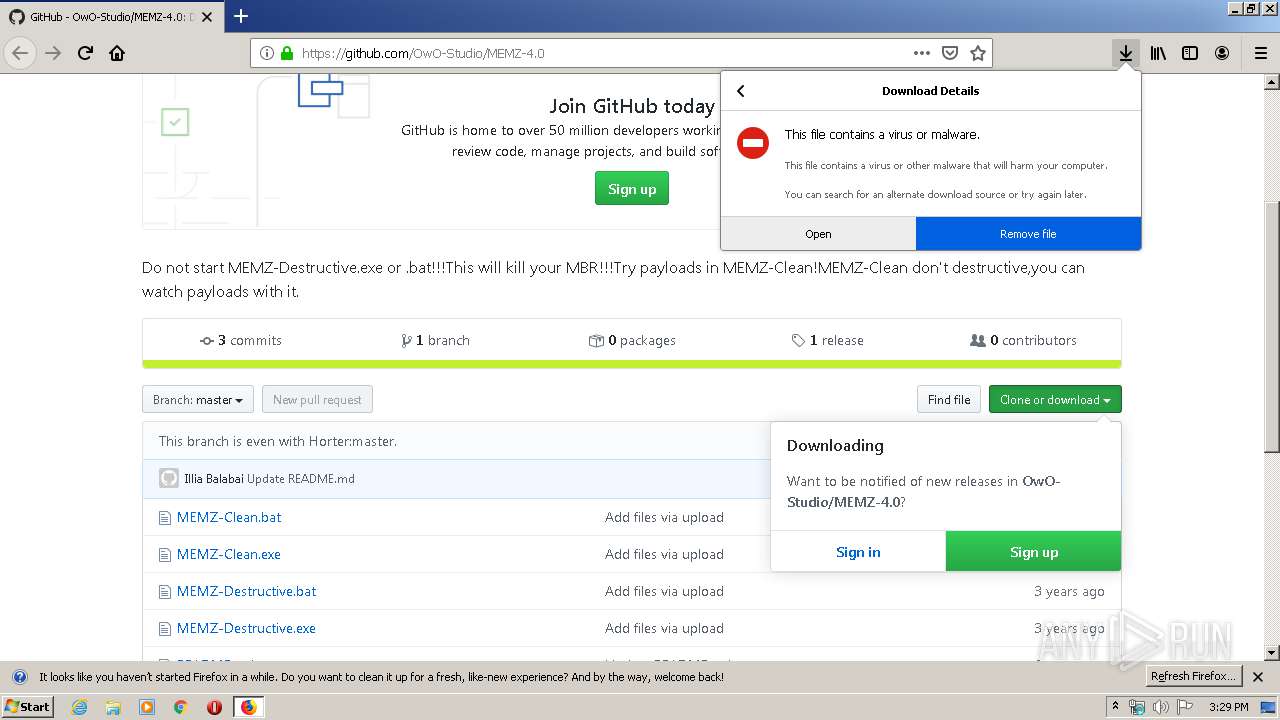Go back in Download Details panel
1280x720 pixels.
(x=741, y=91)
